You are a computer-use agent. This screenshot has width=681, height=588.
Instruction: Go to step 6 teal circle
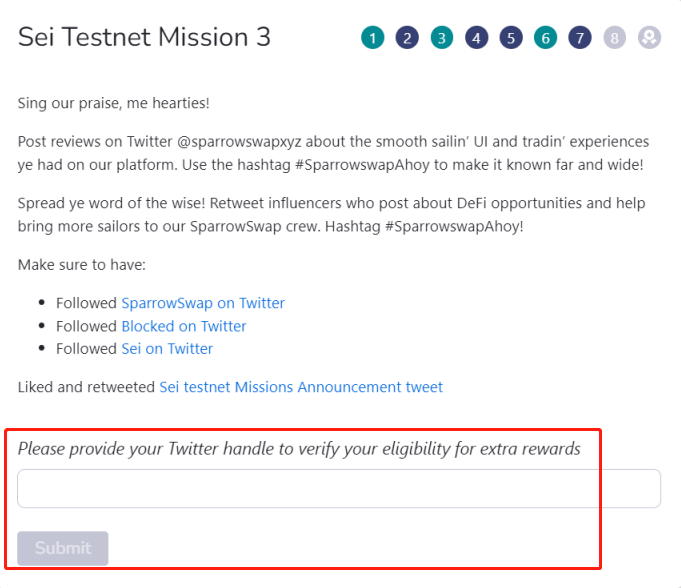pos(545,38)
